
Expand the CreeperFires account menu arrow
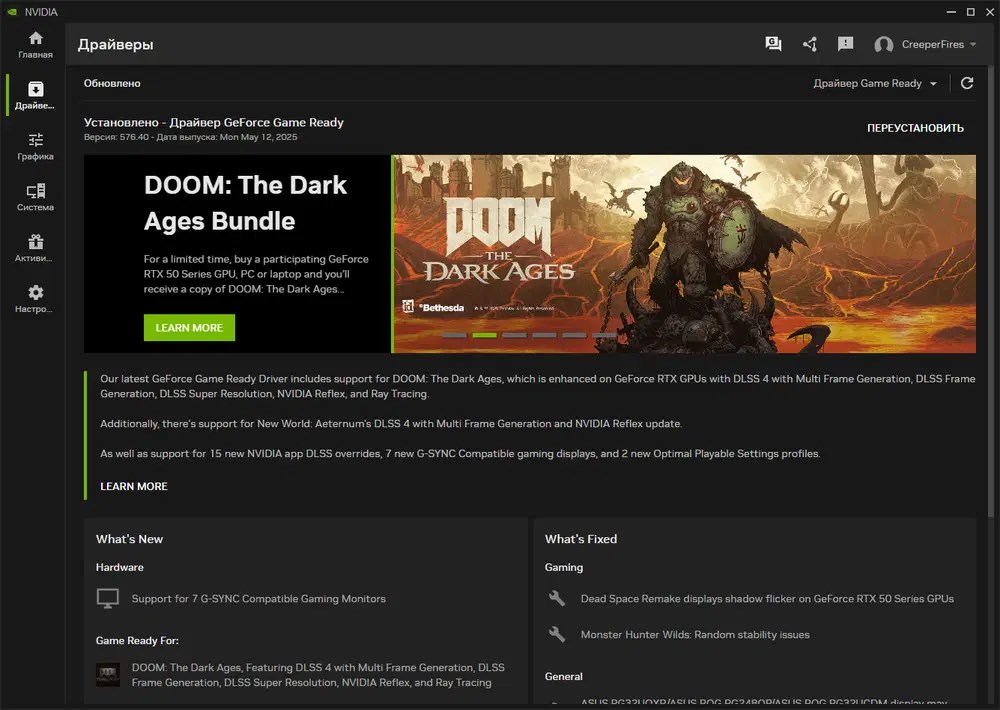coord(973,45)
